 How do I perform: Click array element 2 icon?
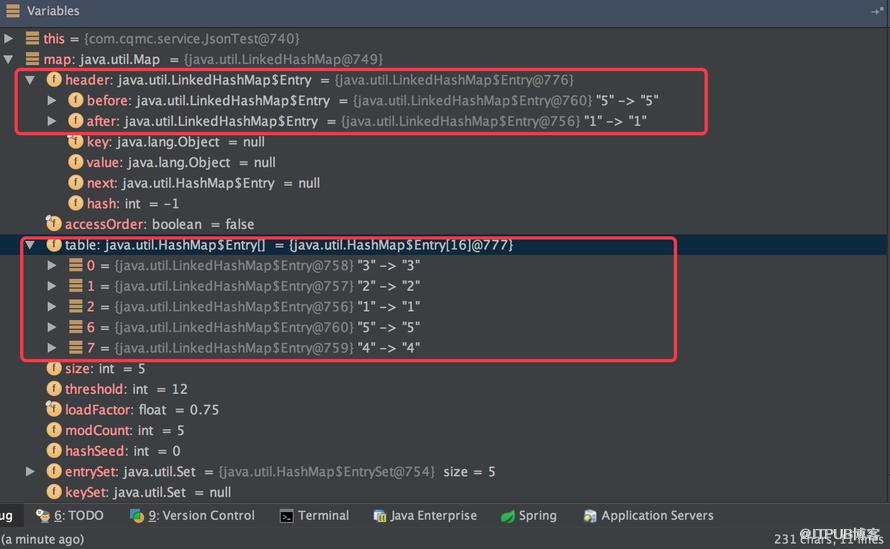click(75, 307)
